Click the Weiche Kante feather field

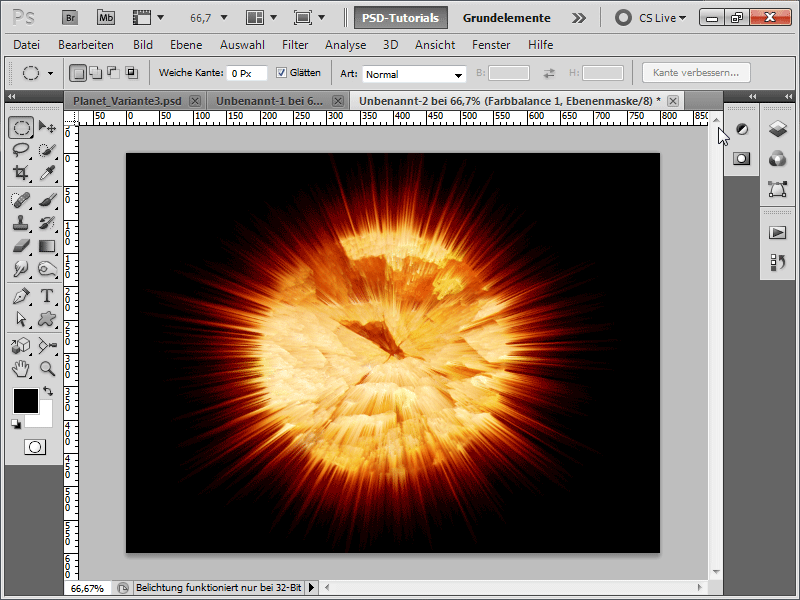(x=246, y=73)
